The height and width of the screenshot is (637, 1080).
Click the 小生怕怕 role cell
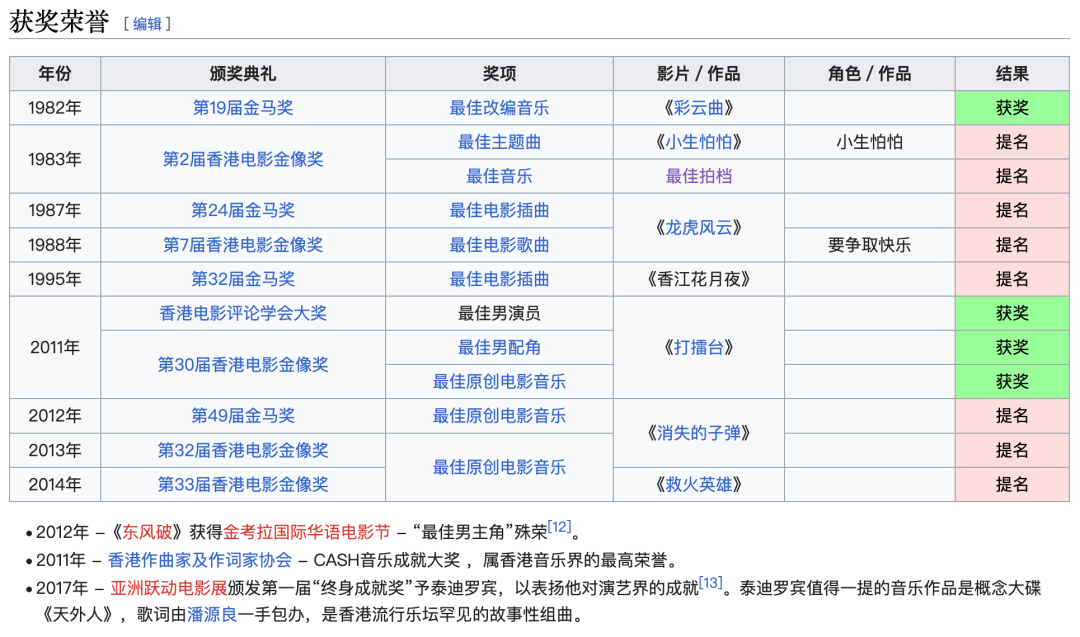coord(870,142)
